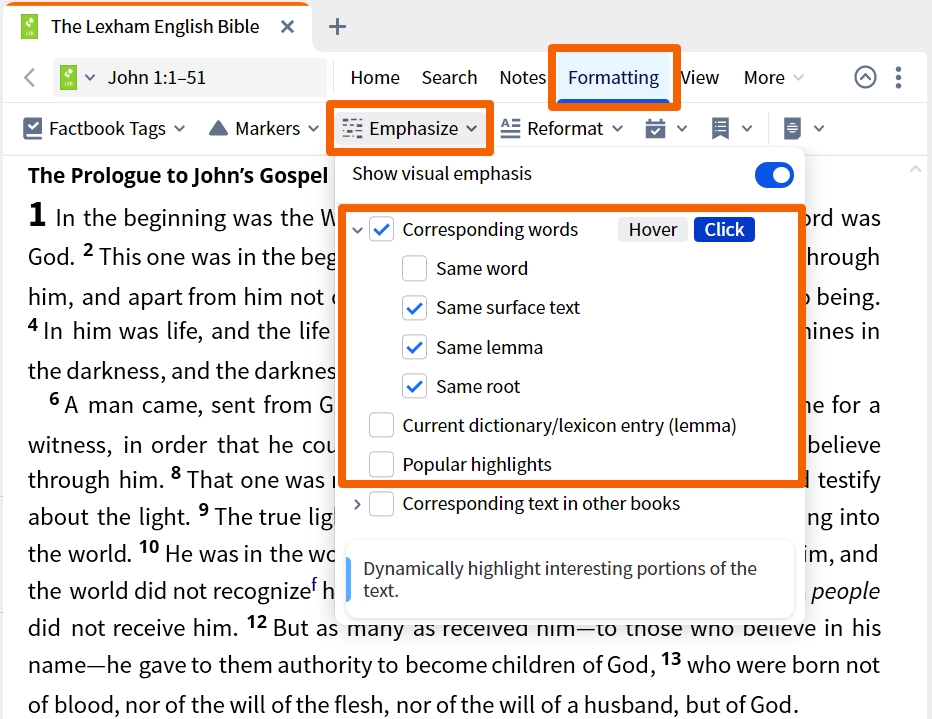Open dropdown beside the document icon
The height and width of the screenshot is (719, 932).
pos(818,128)
